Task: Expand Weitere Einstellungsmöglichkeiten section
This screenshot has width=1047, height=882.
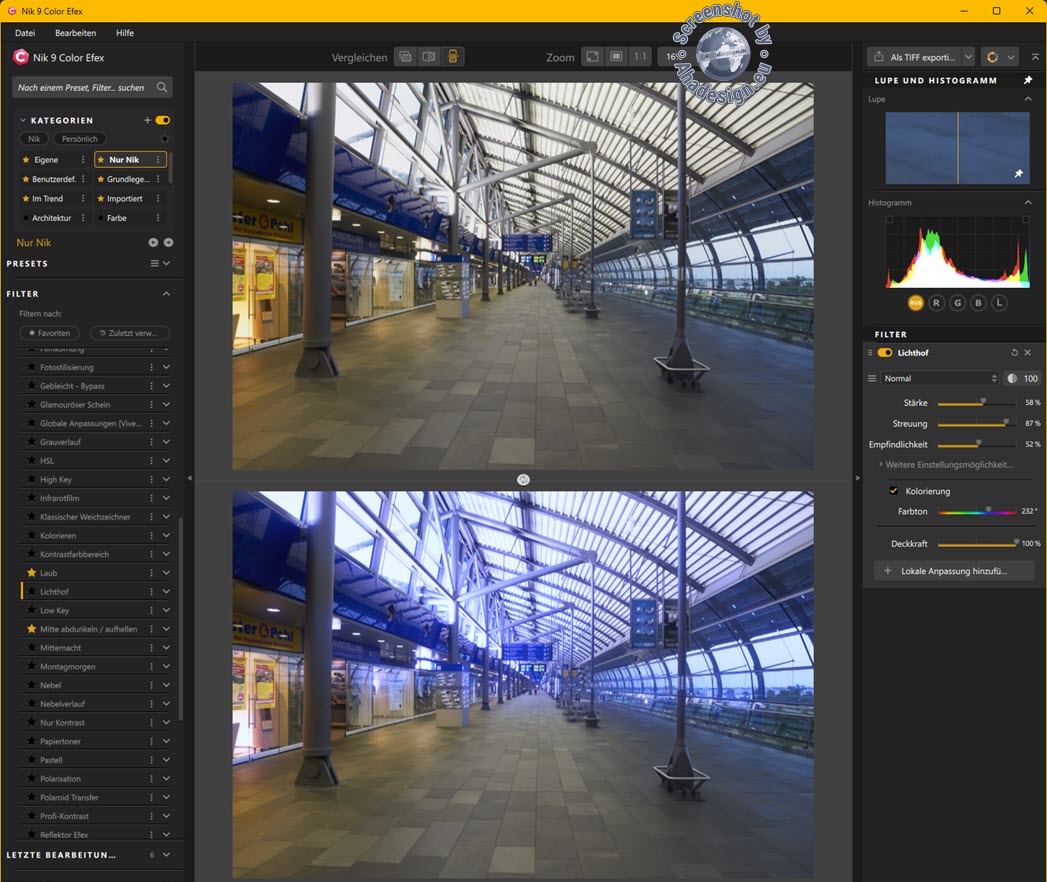Action: 948,465
